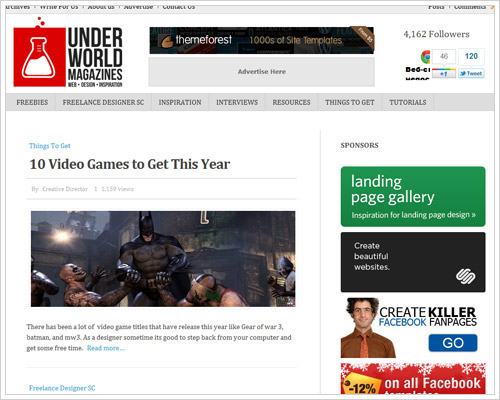This screenshot has height=400, width=500.
Task: Open the '10 Video Games to Get This Year' title
Action: (130, 164)
